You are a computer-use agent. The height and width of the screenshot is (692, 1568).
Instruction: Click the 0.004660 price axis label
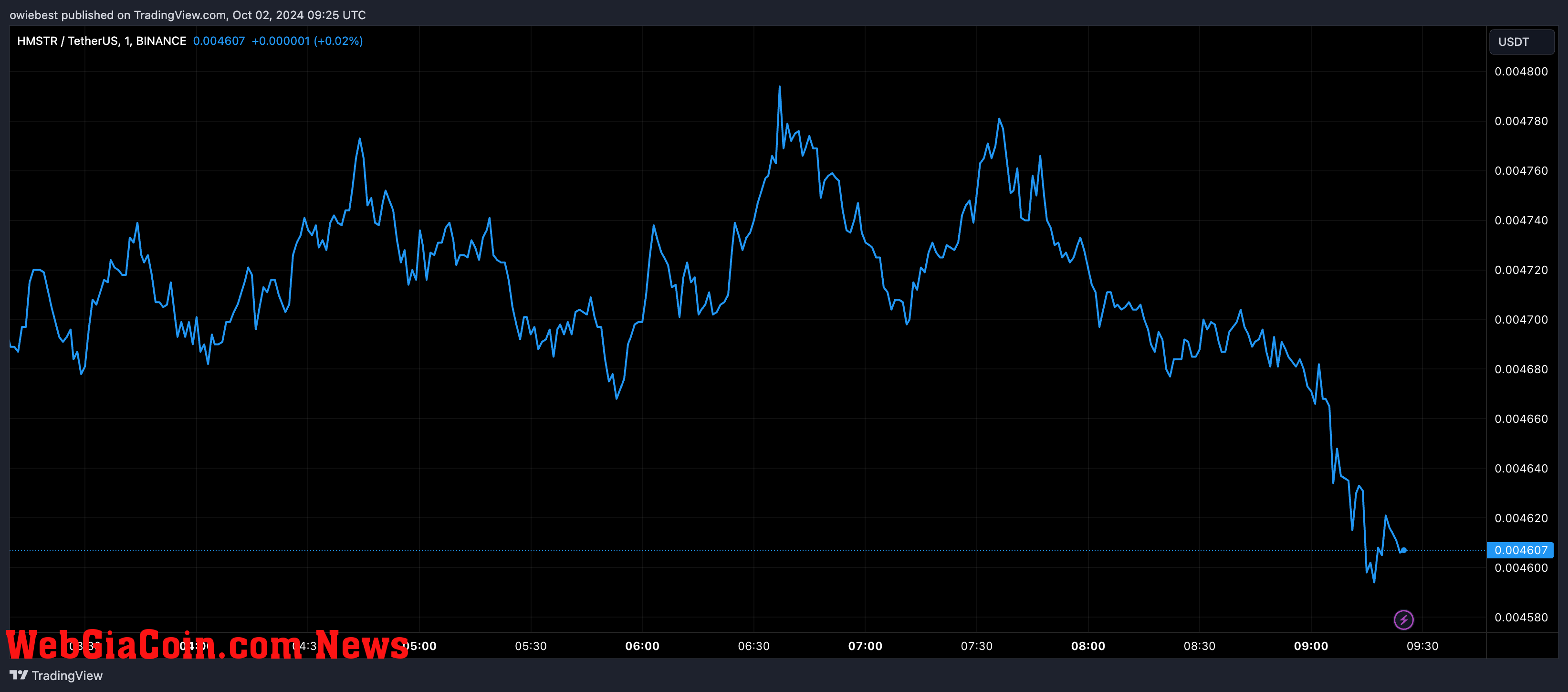tap(1521, 419)
